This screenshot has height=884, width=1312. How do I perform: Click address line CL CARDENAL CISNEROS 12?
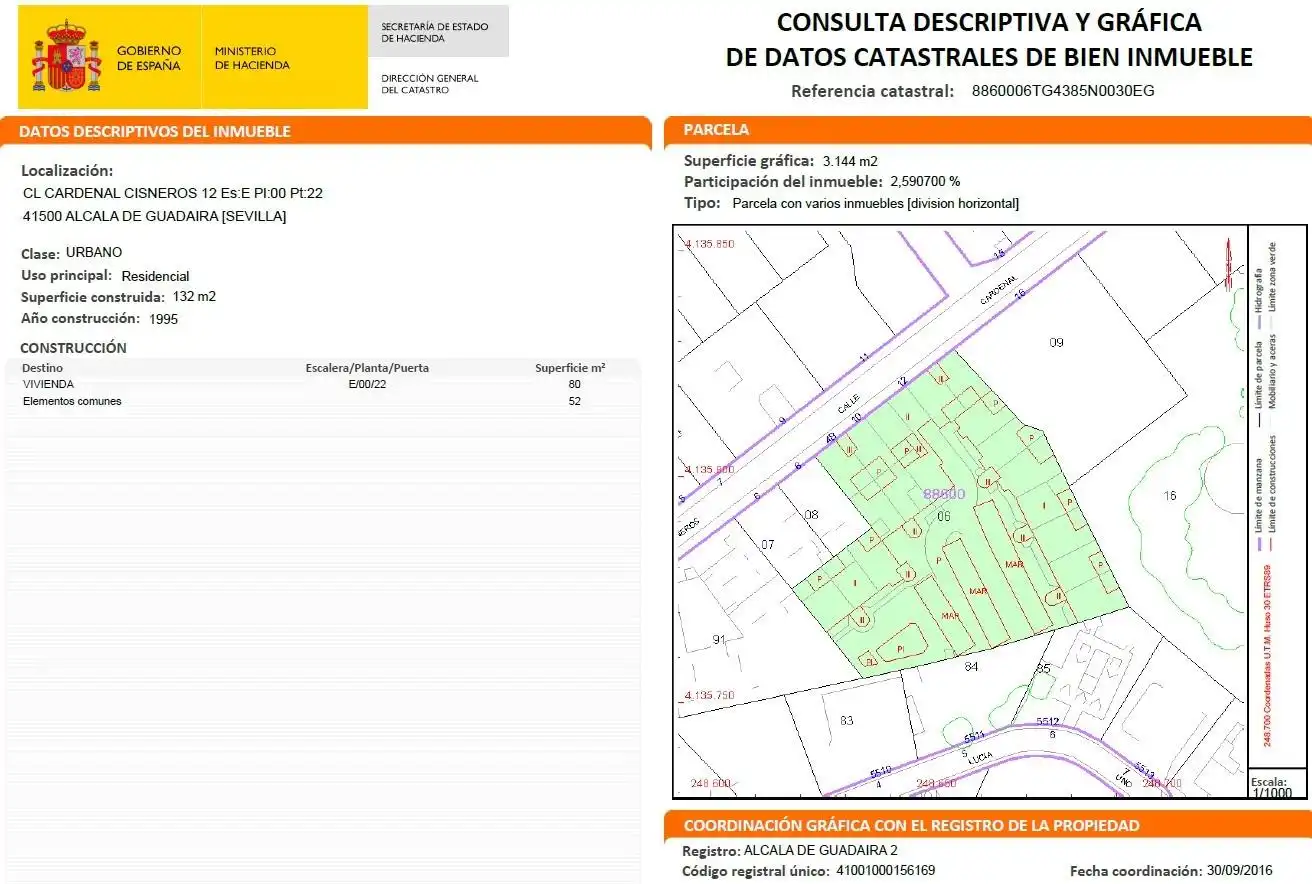click(x=172, y=193)
